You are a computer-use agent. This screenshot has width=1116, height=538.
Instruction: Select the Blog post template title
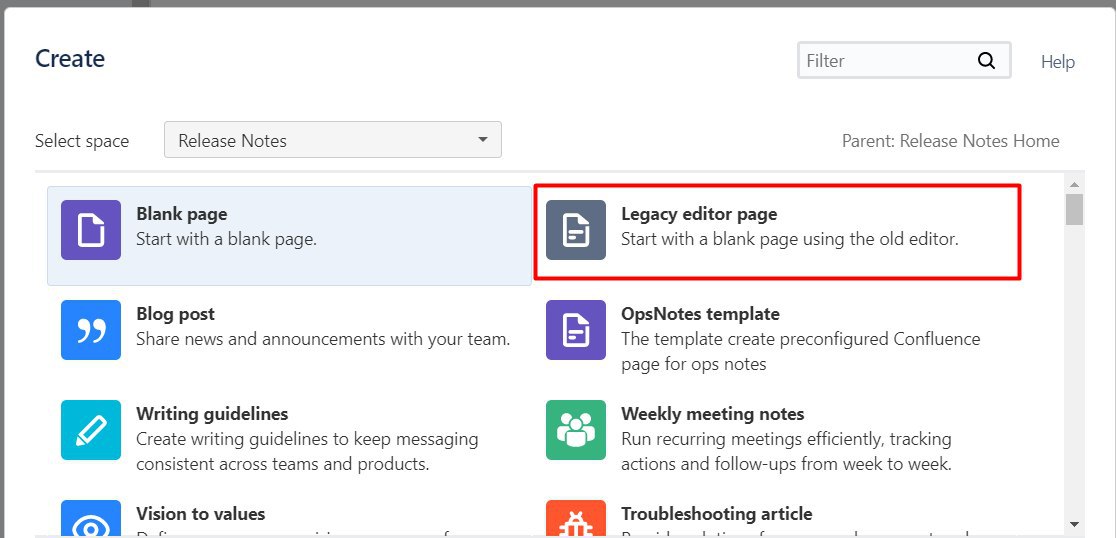tap(175, 314)
